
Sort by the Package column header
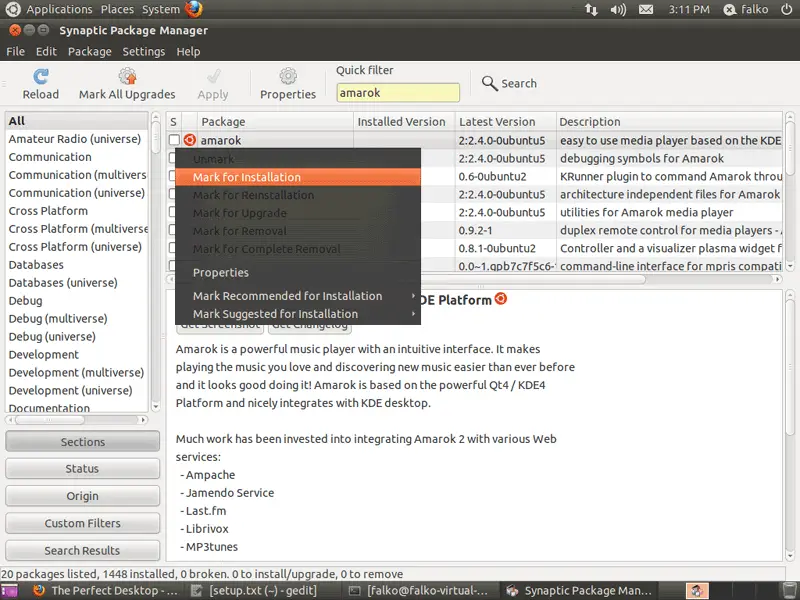[x=275, y=122]
